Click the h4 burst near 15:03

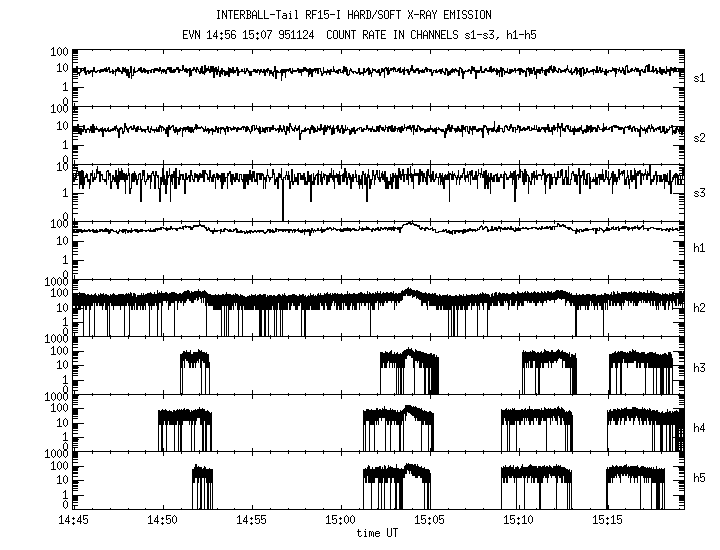pos(398,428)
